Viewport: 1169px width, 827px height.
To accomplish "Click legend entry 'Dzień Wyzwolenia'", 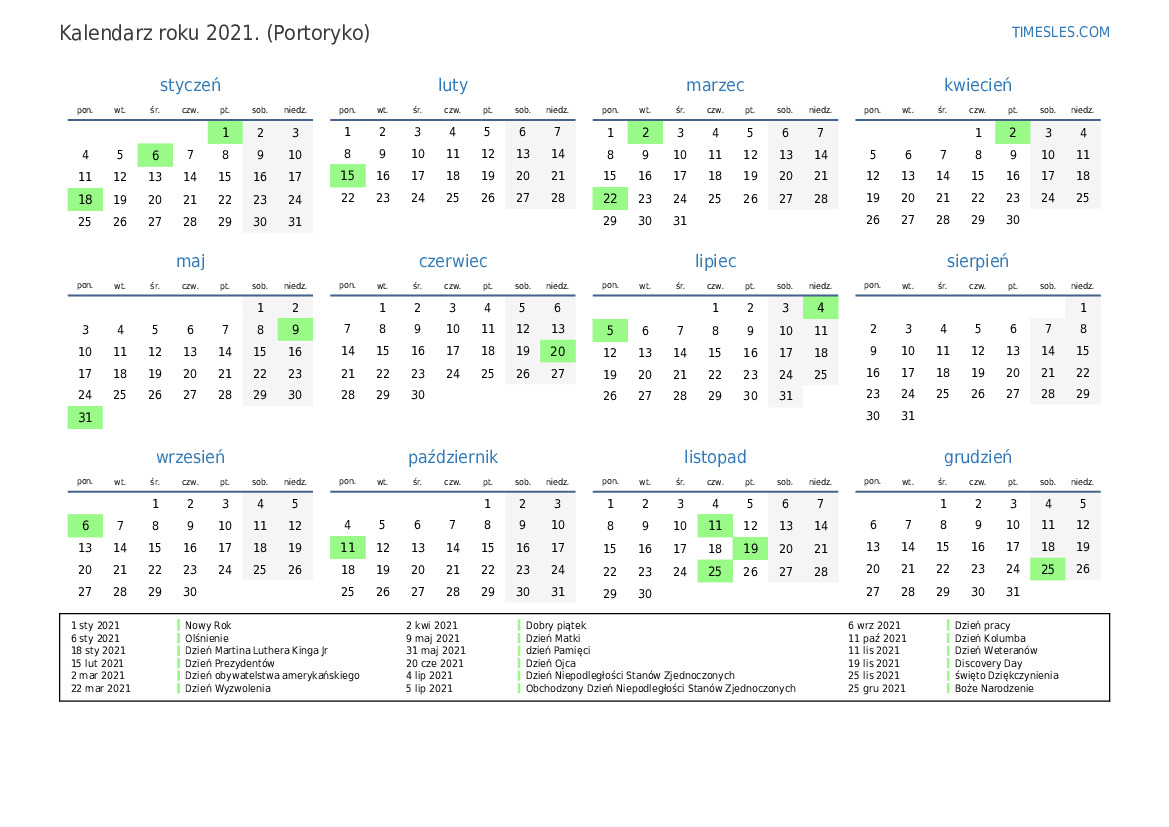I will pyautogui.click(x=227, y=688).
